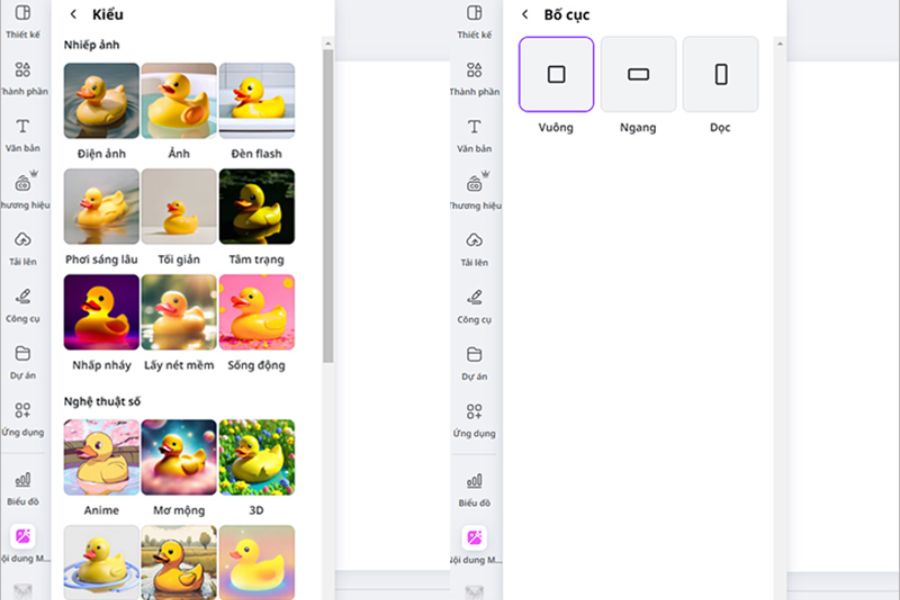Open Văn bản tool beside the Kiểu panel
The width and height of the screenshot is (900, 600).
click(x=23, y=127)
